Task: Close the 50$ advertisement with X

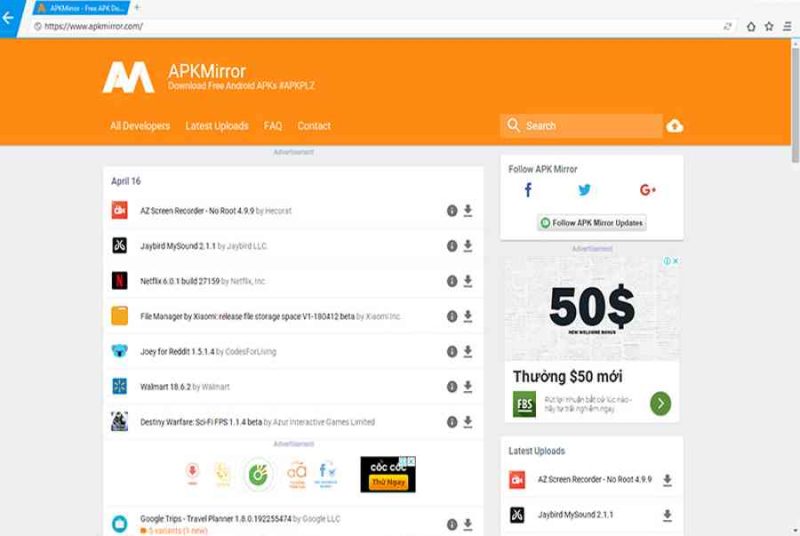Action: (x=676, y=261)
